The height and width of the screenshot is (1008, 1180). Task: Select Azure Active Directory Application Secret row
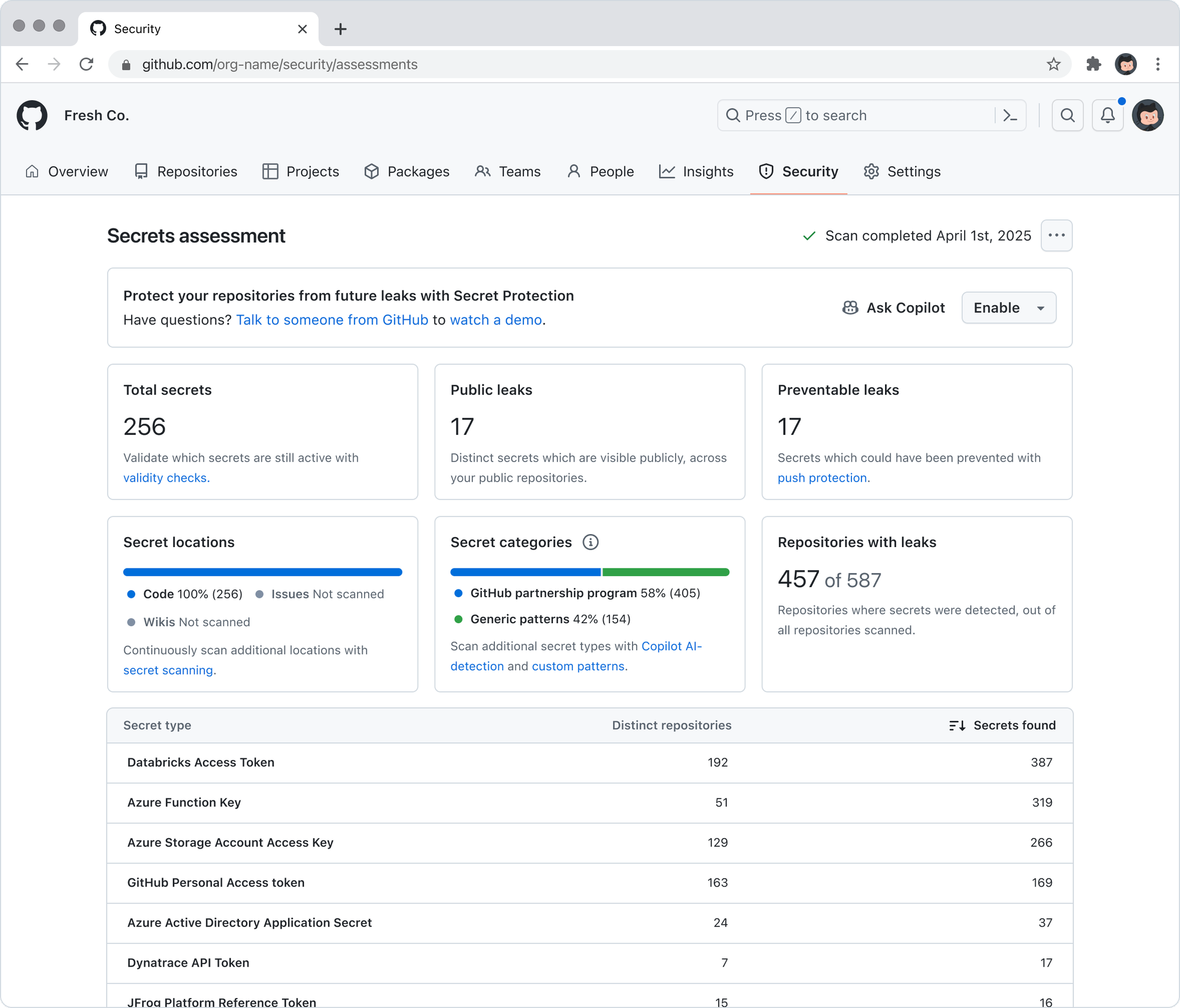click(590, 923)
